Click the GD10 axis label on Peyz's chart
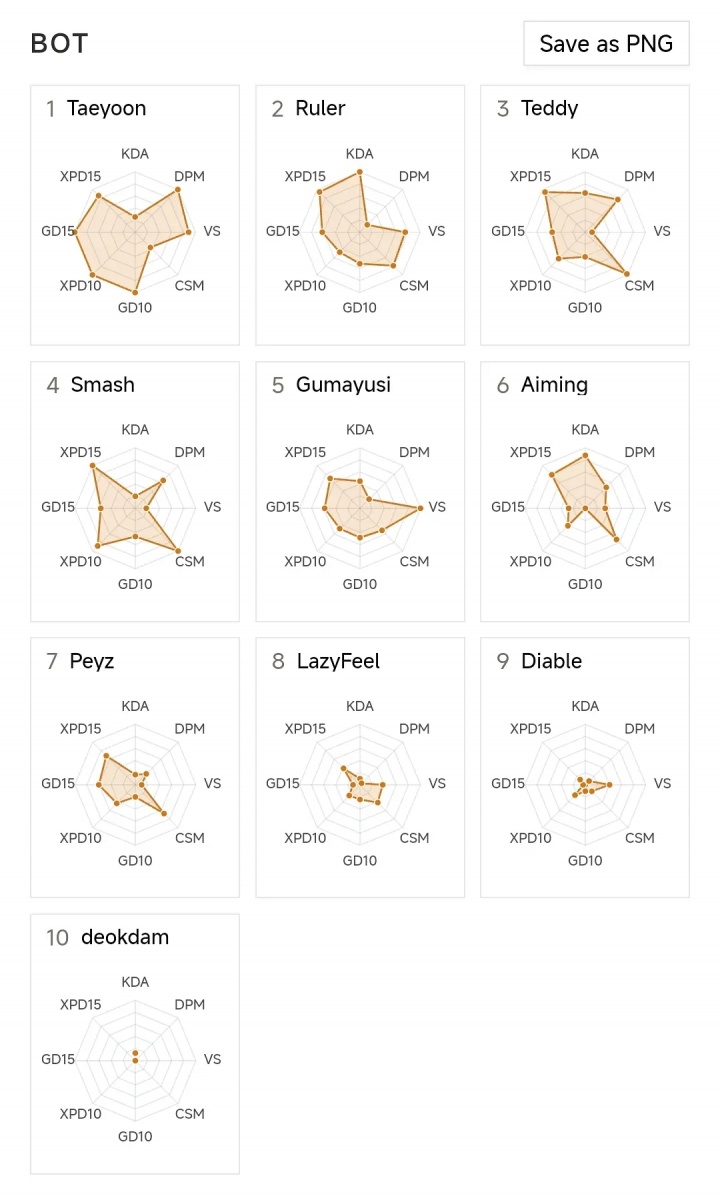Image resolution: width=720 pixels, height=1196 pixels. click(135, 860)
